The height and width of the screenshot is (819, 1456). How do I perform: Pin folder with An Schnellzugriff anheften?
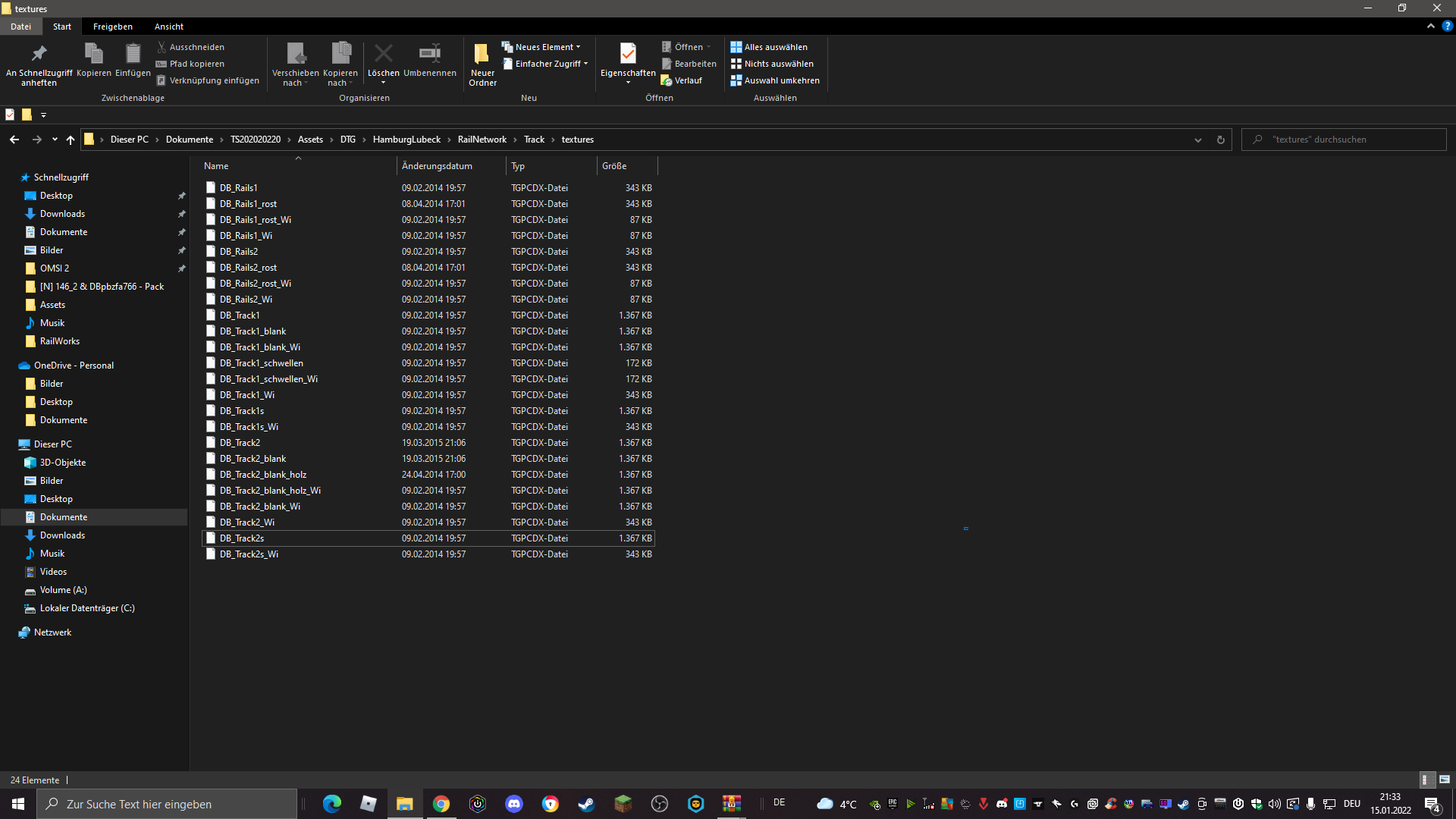pyautogui.click(x=39, y=55)
